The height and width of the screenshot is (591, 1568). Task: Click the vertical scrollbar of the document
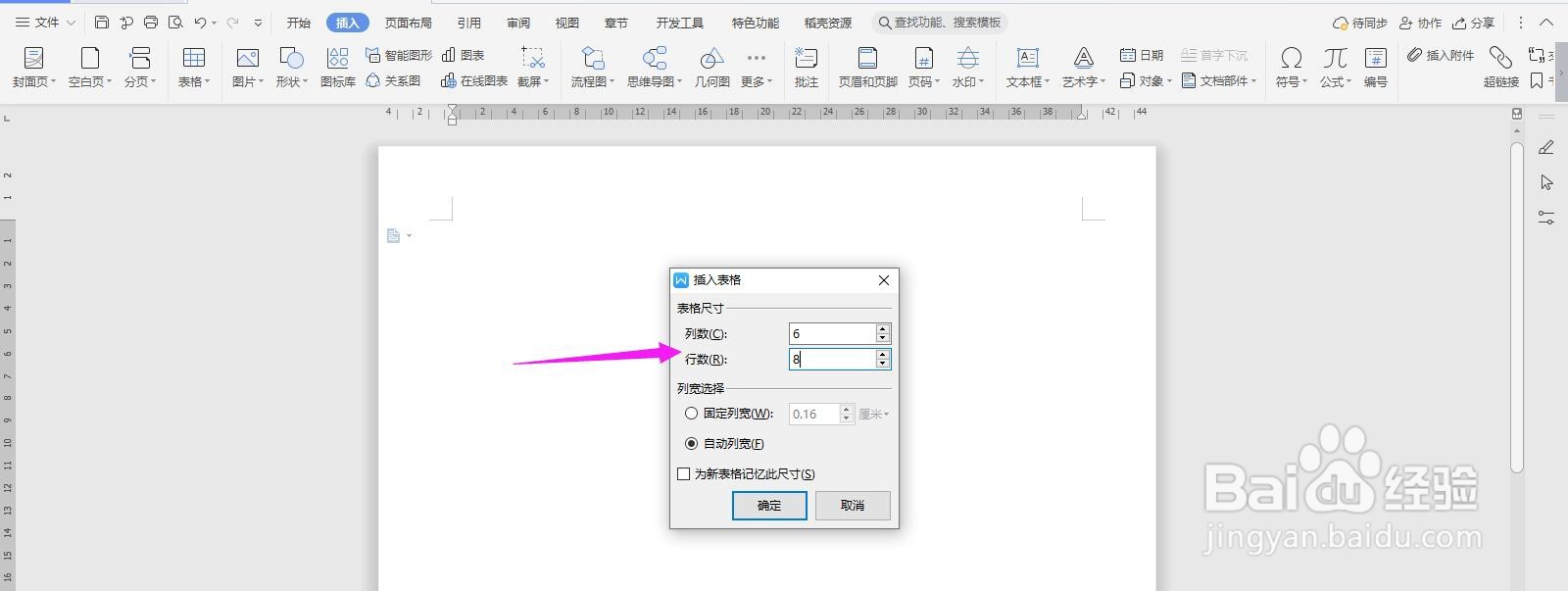(x=1517, y=307)
